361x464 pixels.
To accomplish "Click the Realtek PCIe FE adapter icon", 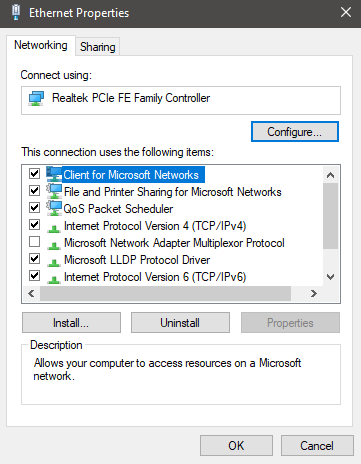I will [36, 99].
